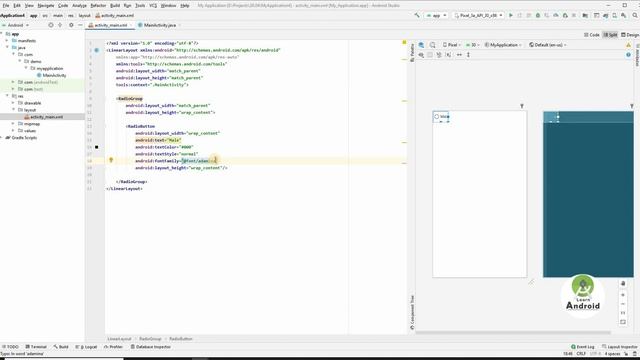640x360 pixels.
Task: Open the Event Log
Action: click(x=582, y=347)
